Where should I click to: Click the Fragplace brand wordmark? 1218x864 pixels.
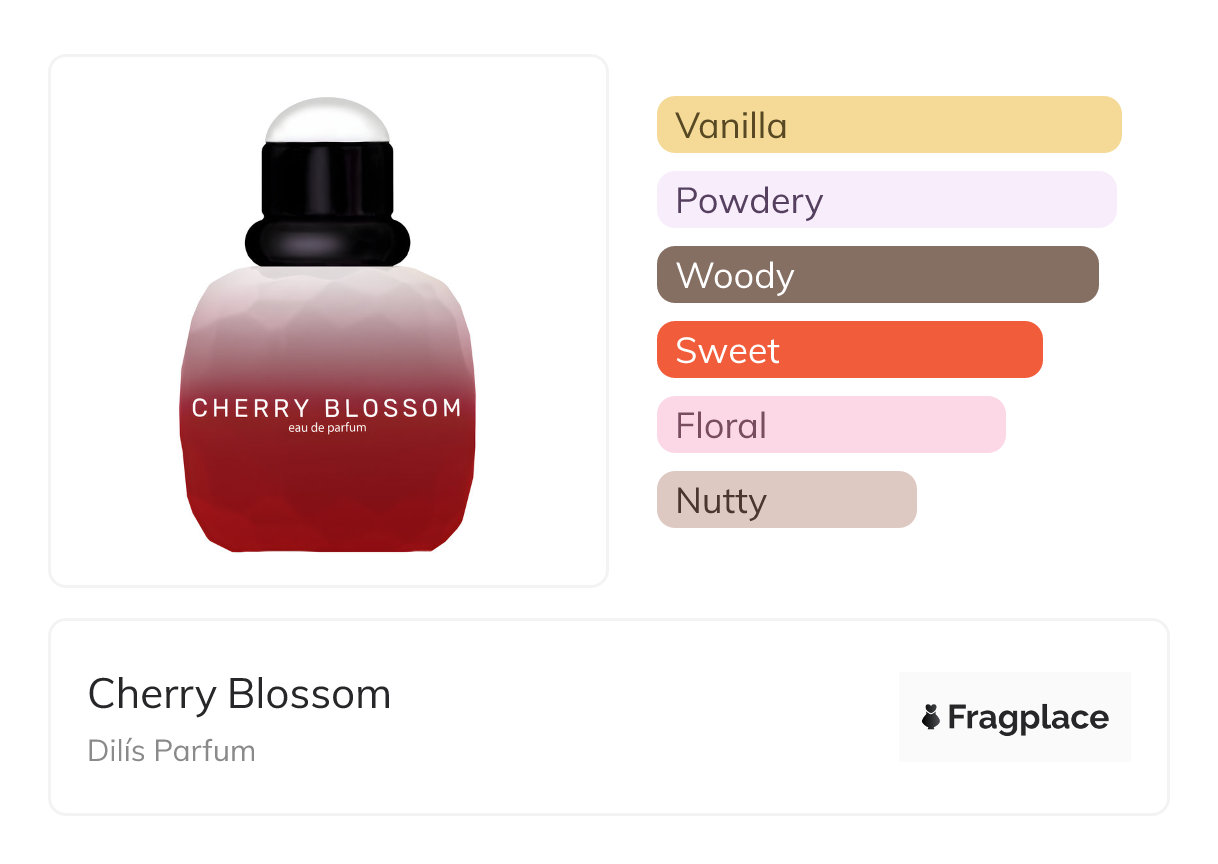click(x=1028, y=717)
